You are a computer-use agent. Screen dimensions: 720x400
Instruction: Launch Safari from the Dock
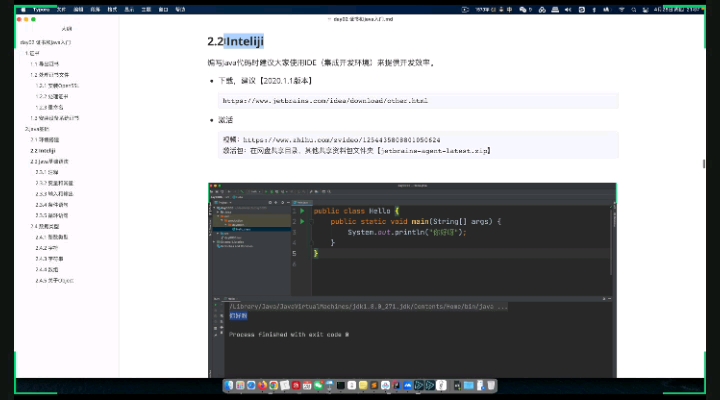[251, 385]
